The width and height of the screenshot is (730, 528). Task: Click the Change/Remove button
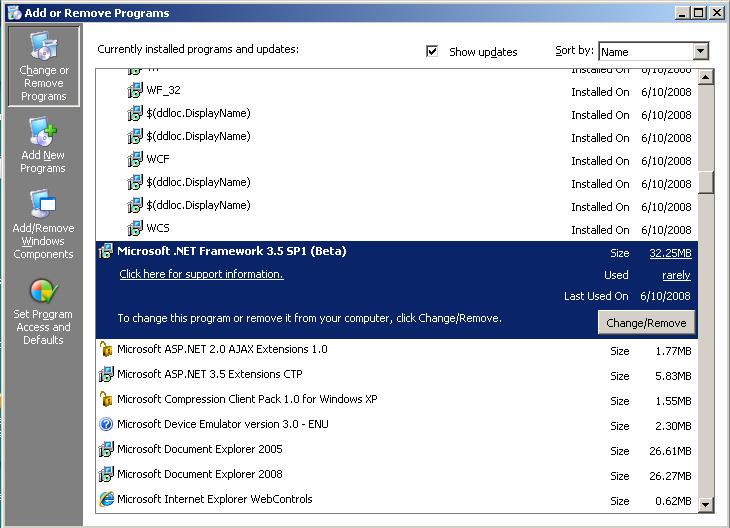click(x=646, y=323)
